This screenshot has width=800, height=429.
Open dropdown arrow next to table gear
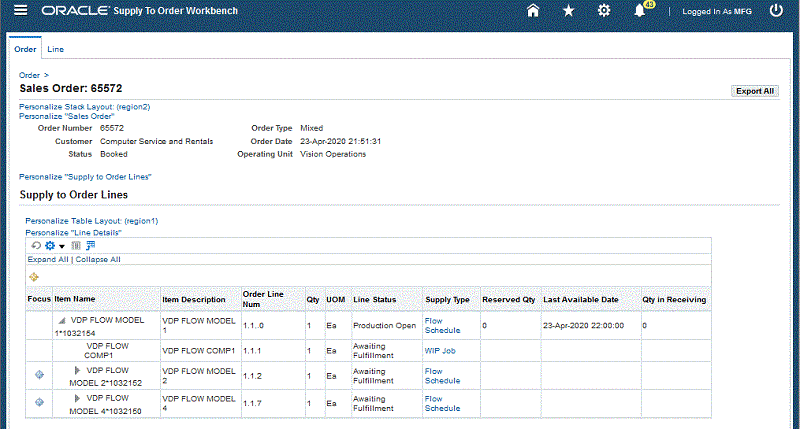coord(62,246)
